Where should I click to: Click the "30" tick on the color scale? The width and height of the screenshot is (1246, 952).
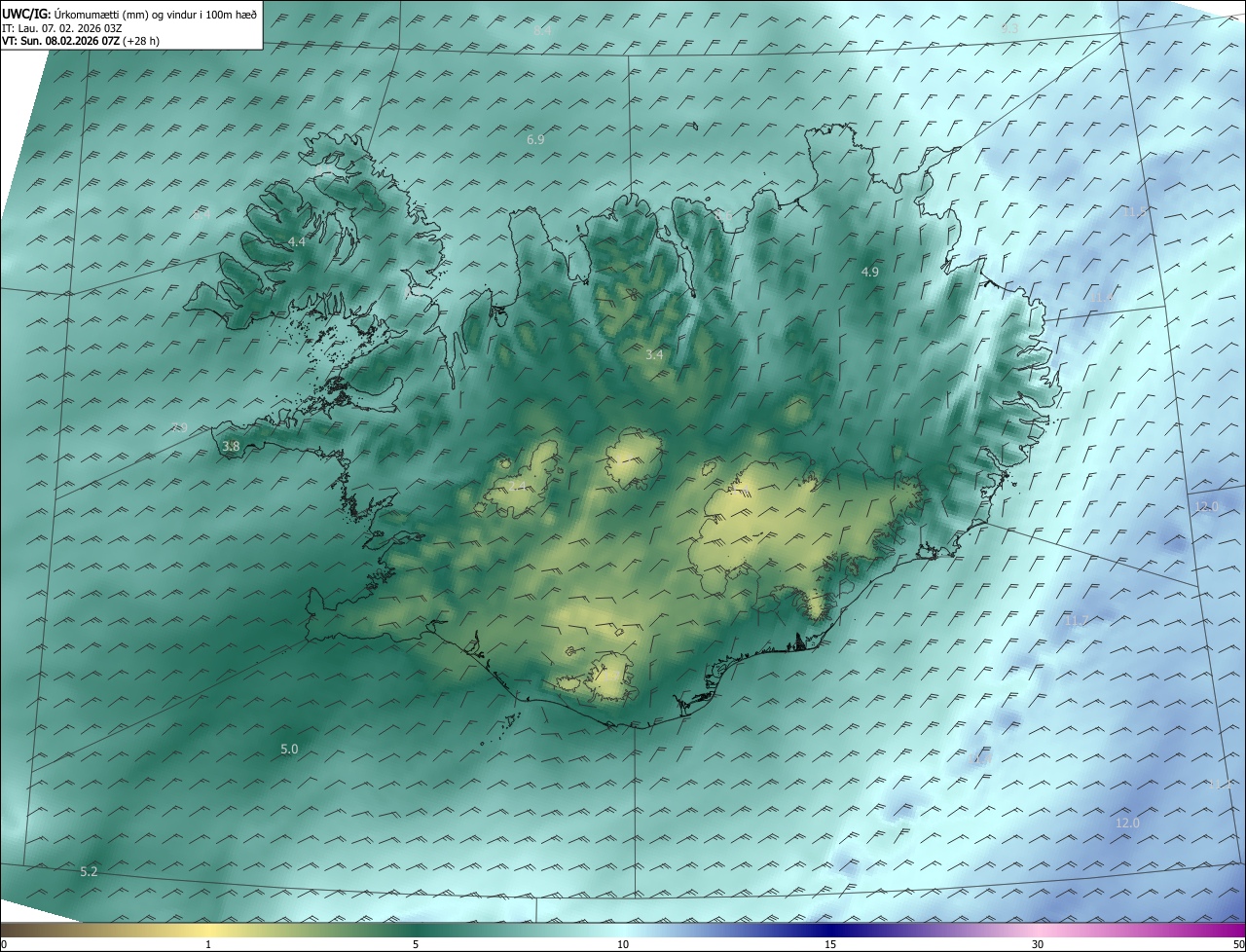[x=1038, y=944]
